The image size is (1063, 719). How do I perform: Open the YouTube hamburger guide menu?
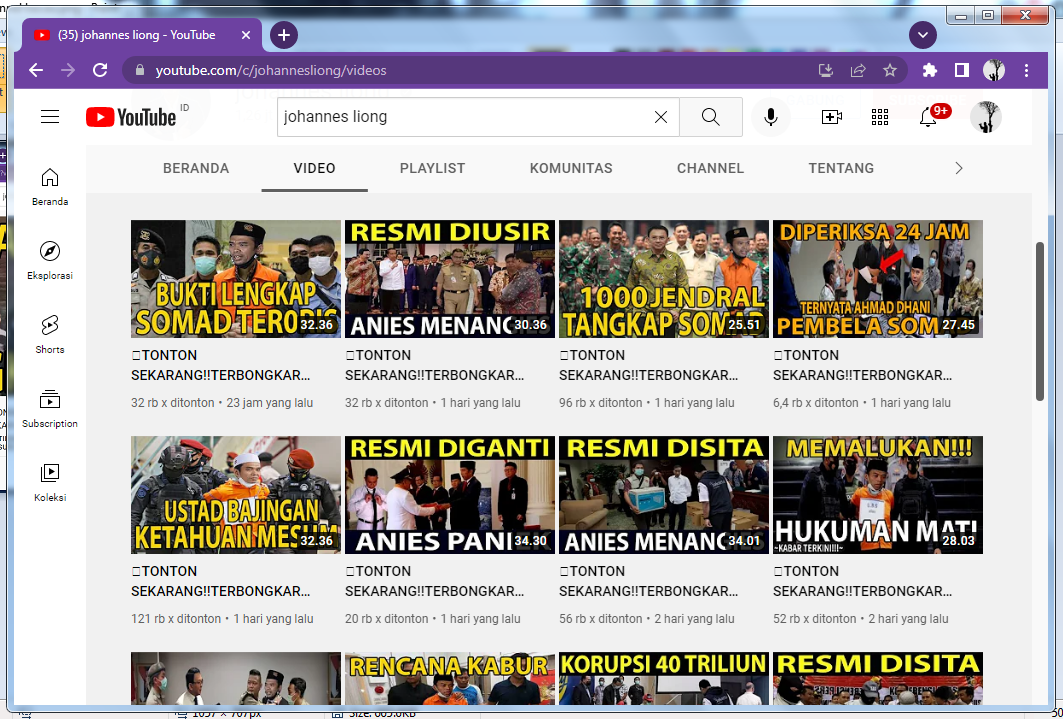pyautogui.click(x=50, y=117)
